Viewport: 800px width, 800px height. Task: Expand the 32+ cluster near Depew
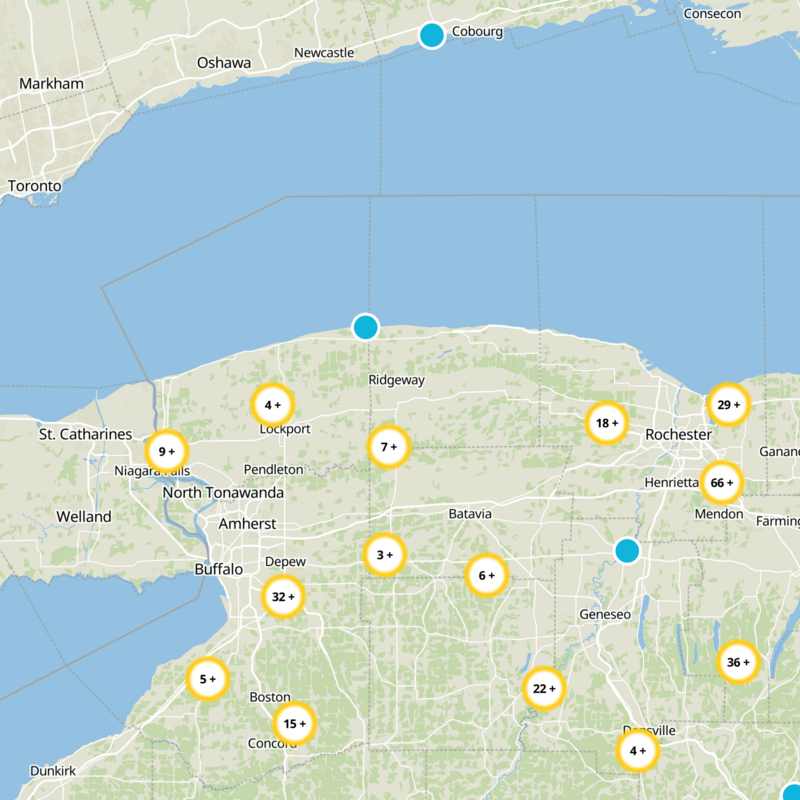[283, 597]
